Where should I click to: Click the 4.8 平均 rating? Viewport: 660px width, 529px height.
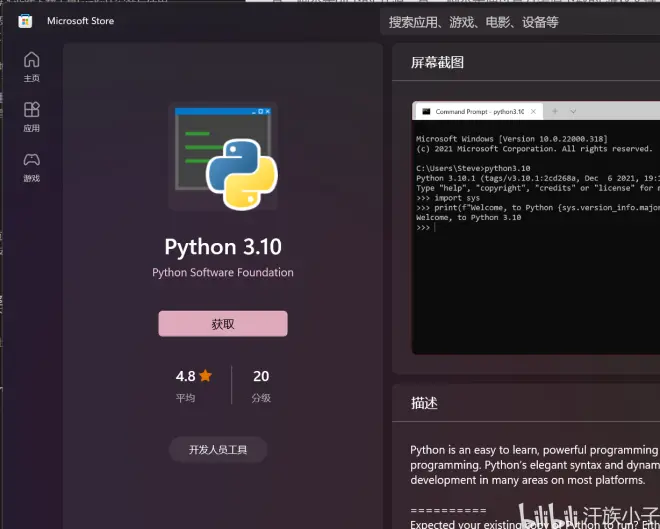[194, 385]
